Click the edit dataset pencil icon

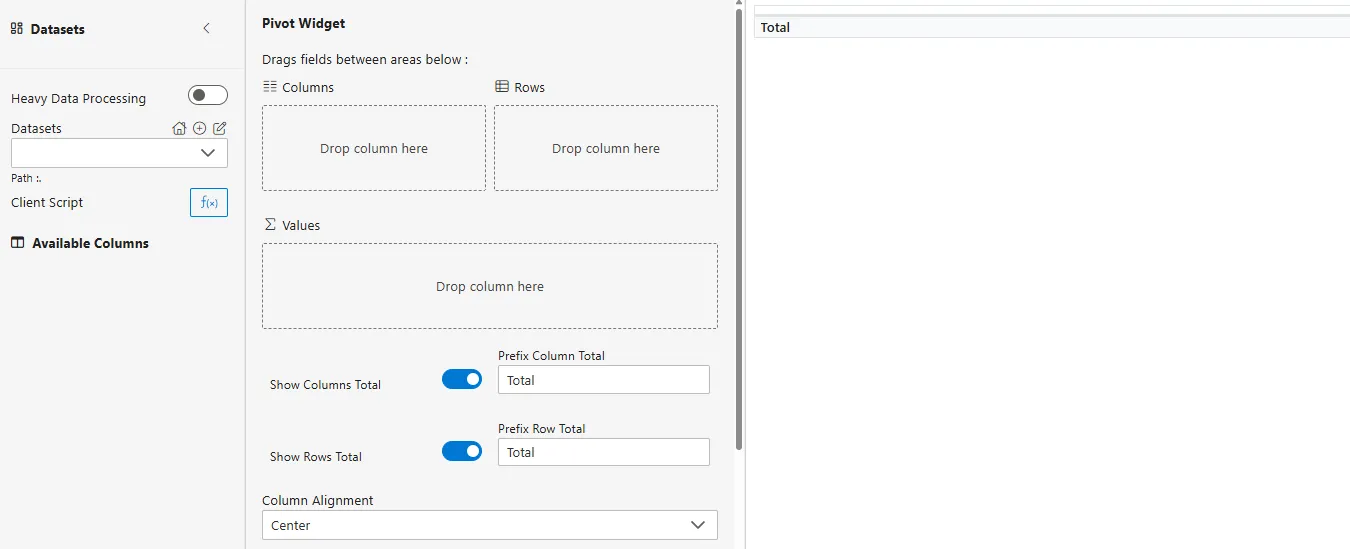point(220,128)
